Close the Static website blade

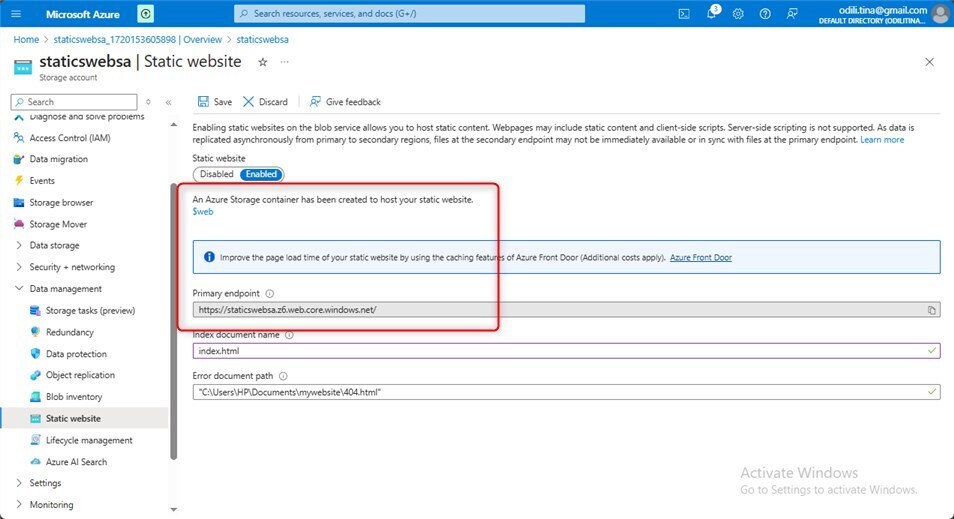point(929,62)
